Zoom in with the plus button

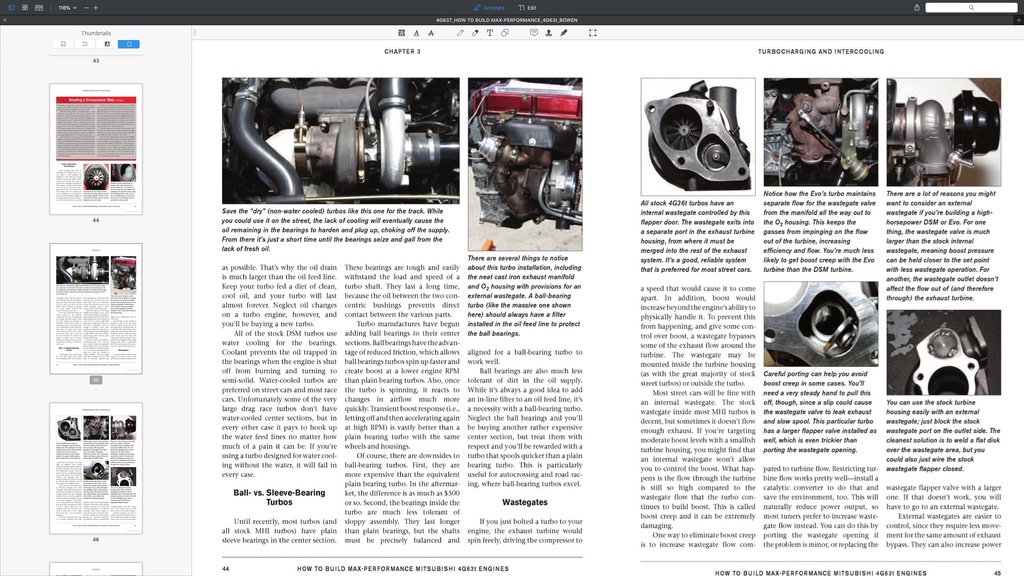[95, 8]
